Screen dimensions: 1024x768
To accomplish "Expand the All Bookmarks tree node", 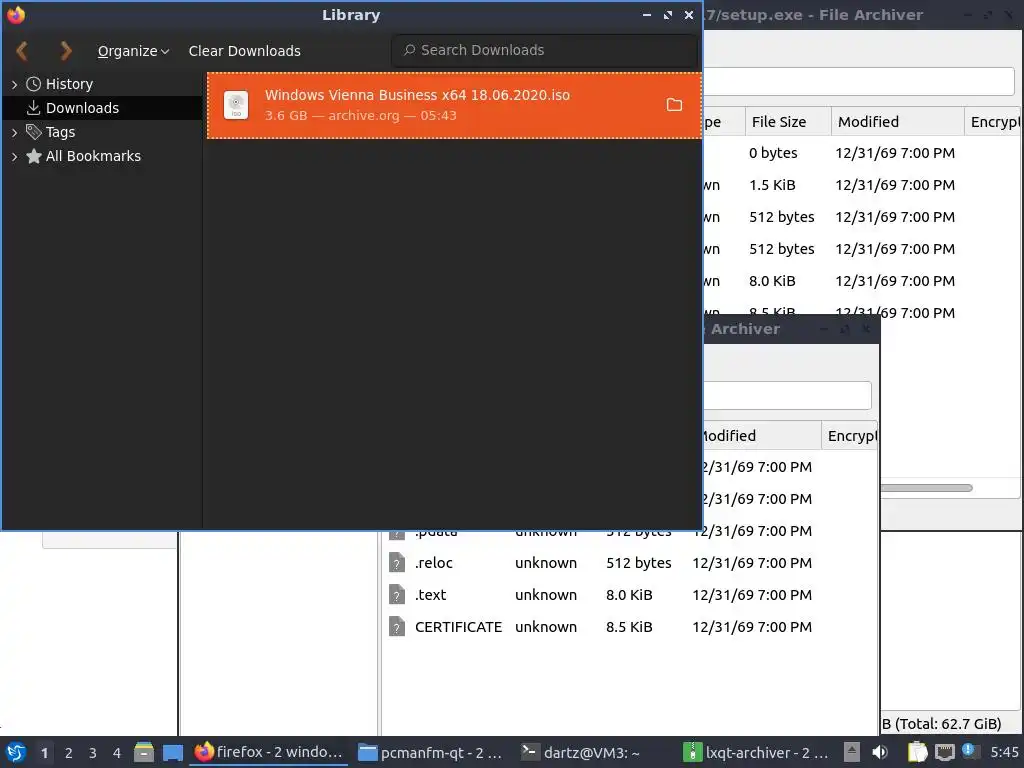I will pyautogui.click(x=14, y=157).
